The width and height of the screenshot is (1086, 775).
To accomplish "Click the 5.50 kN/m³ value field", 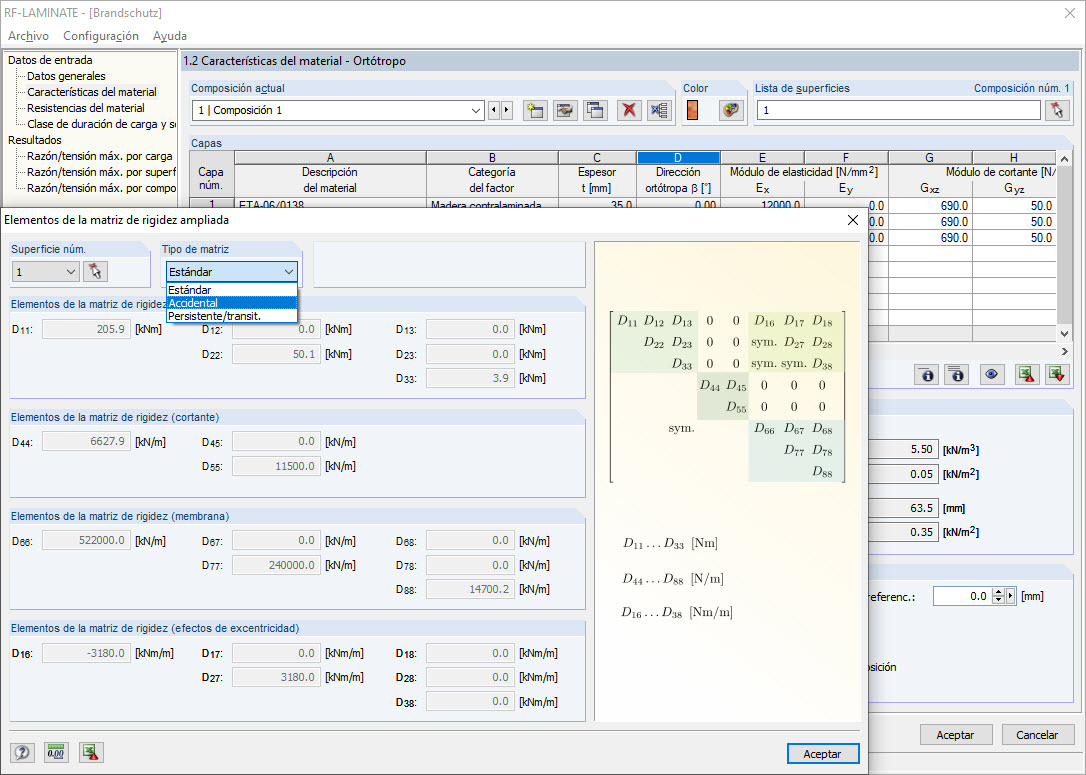I will tap(904, 449).
